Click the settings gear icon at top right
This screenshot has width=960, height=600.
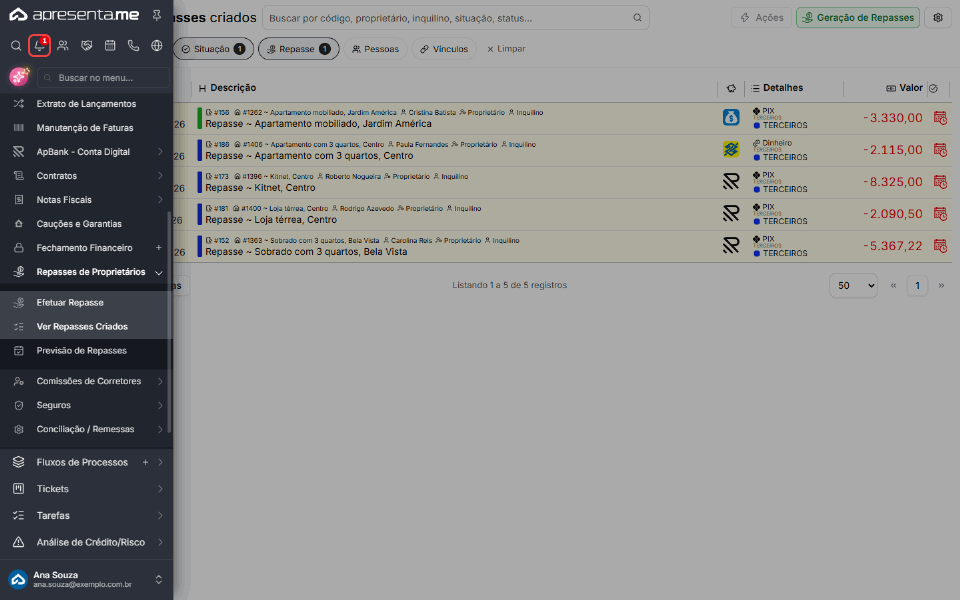937,18
